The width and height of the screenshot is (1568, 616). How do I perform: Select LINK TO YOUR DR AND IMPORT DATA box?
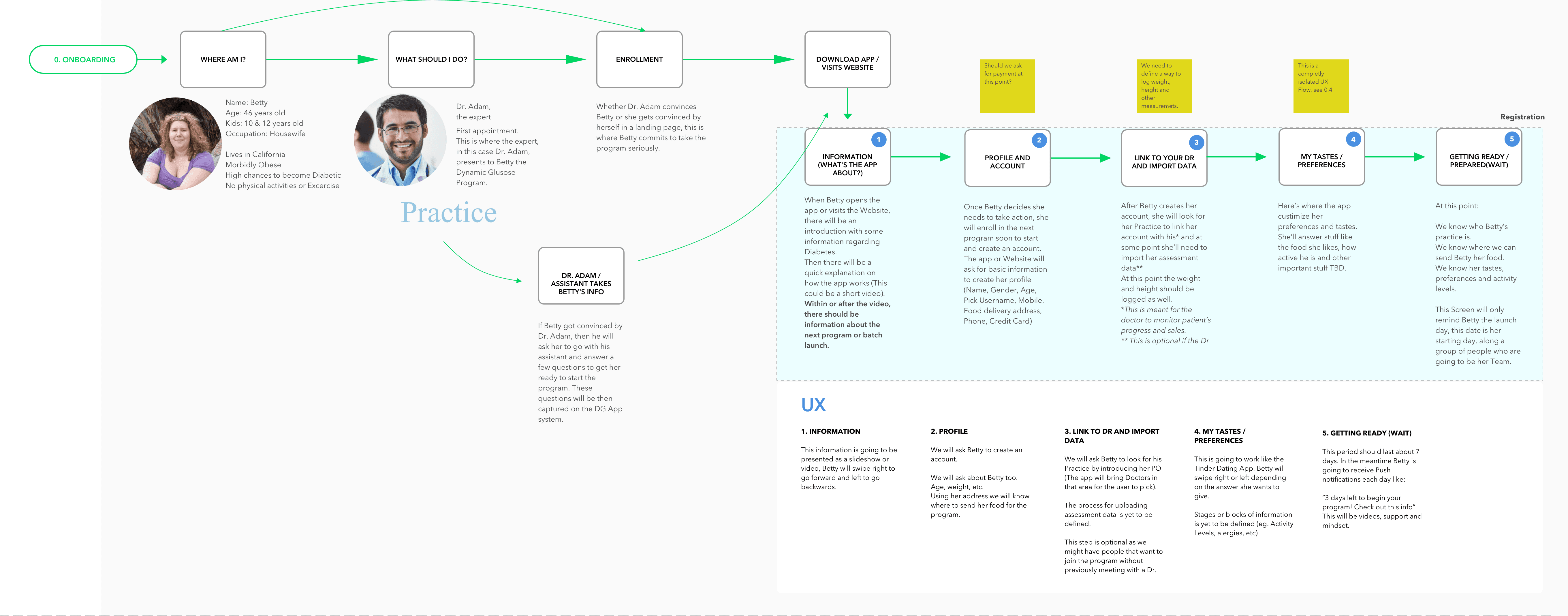[x=1164, y=158]
